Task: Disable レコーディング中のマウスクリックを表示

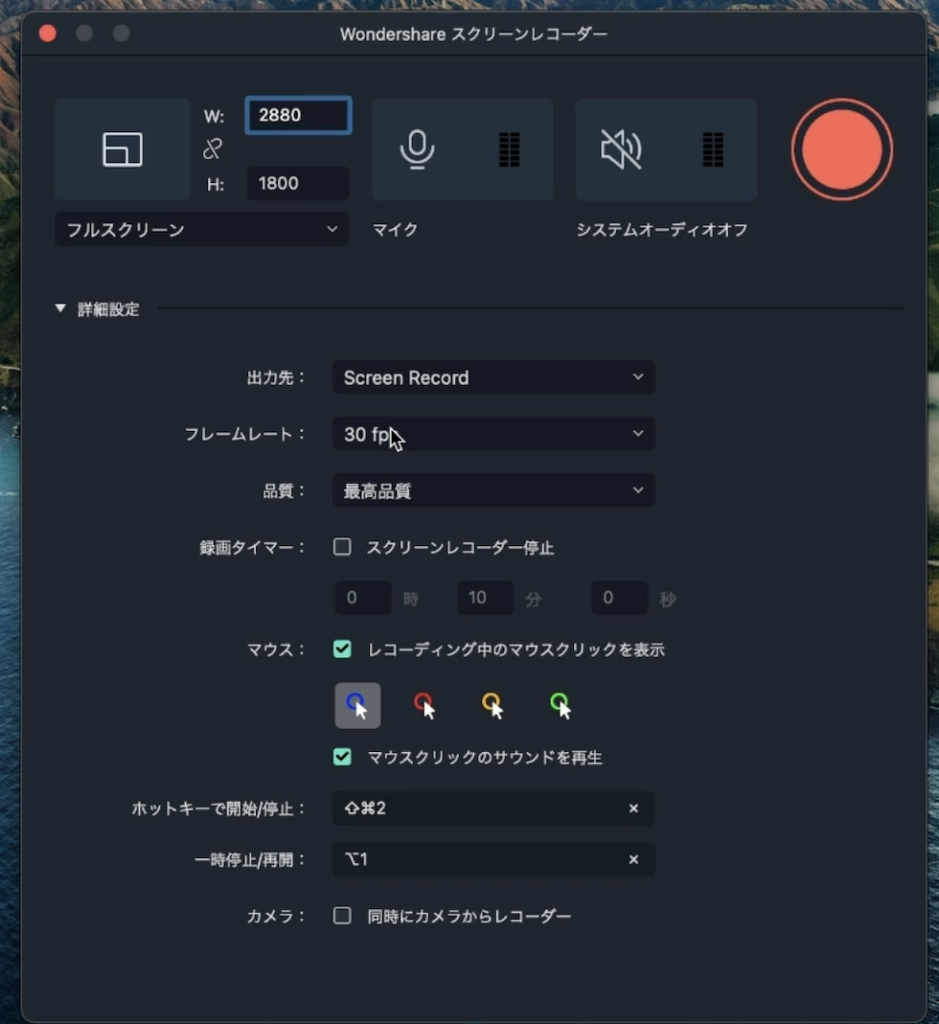Action: point(342,649)
